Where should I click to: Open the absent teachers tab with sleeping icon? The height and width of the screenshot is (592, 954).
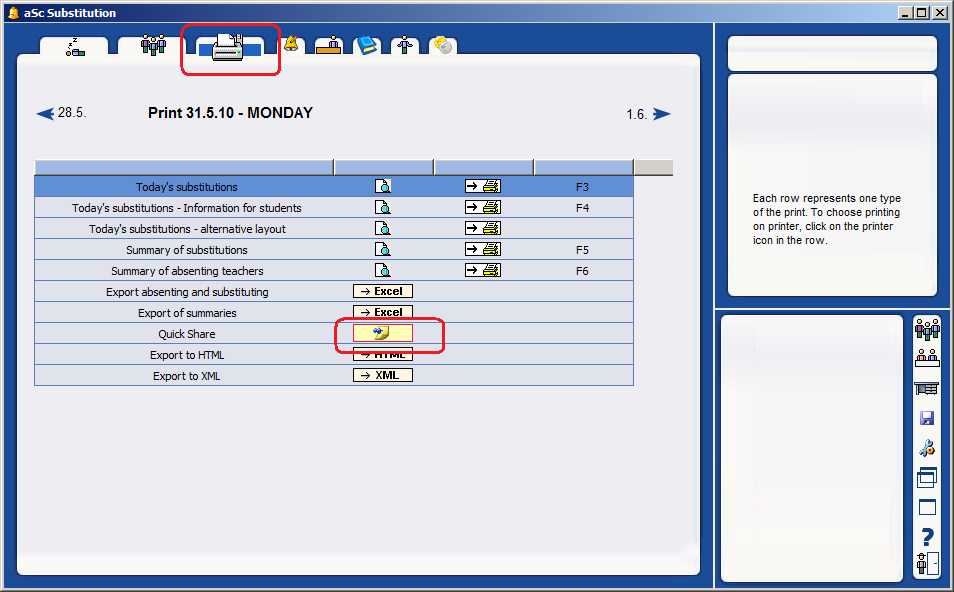(x=74, y=47)
